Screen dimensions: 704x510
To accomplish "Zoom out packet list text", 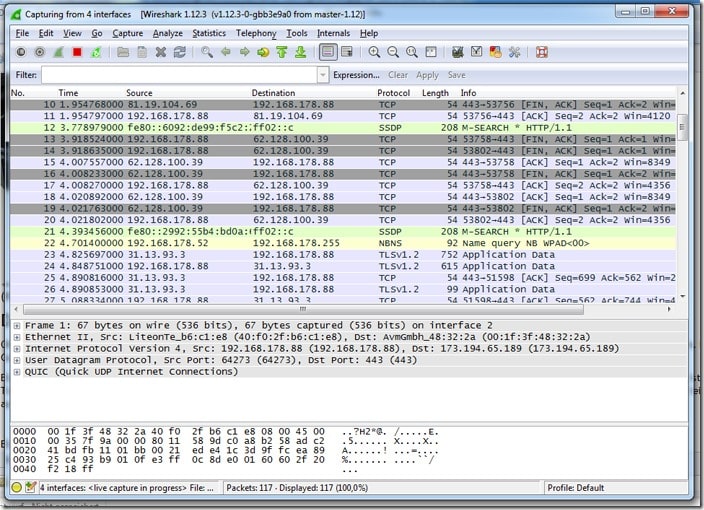I will point(393,52).
